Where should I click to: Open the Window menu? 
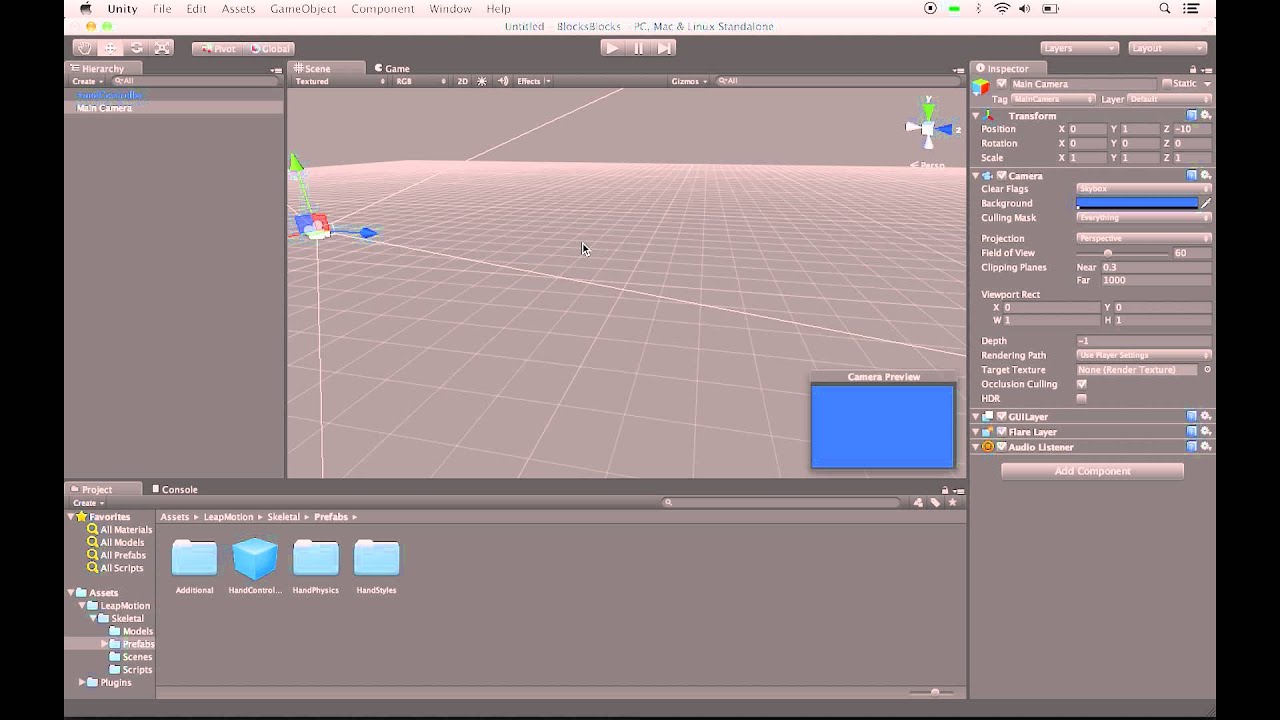450,9
